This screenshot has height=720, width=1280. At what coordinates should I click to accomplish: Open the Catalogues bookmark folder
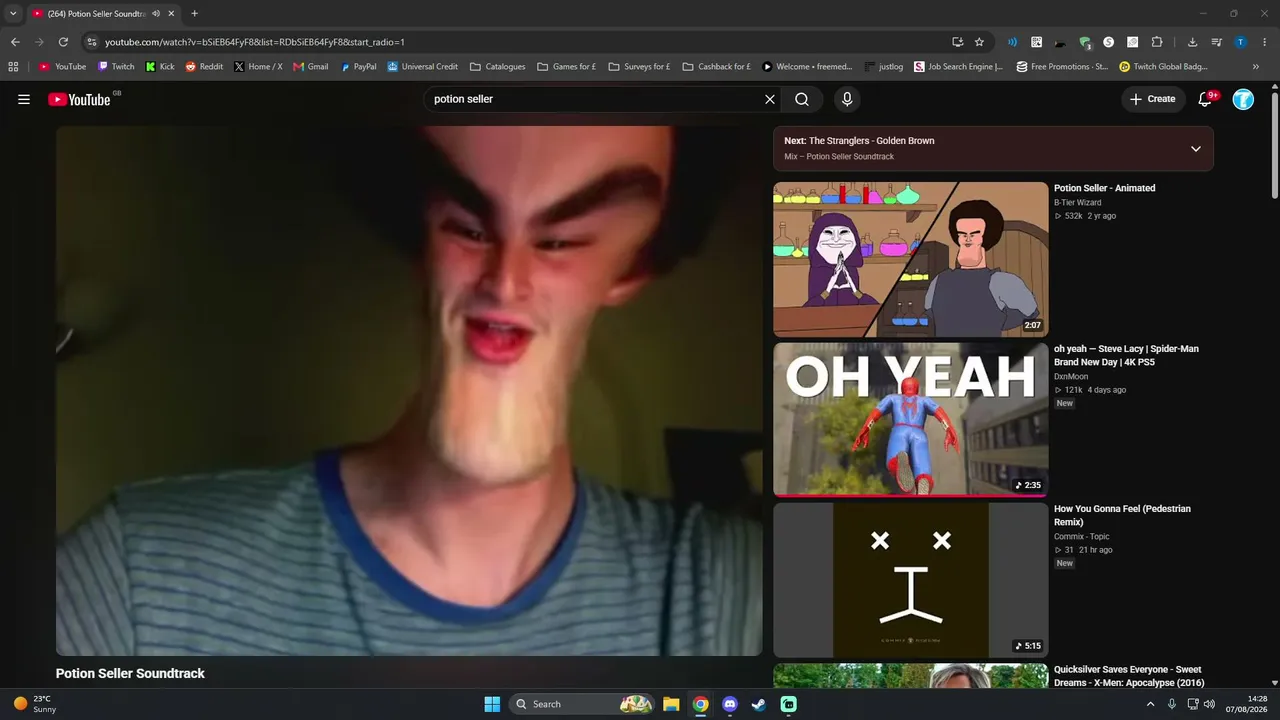497,67
